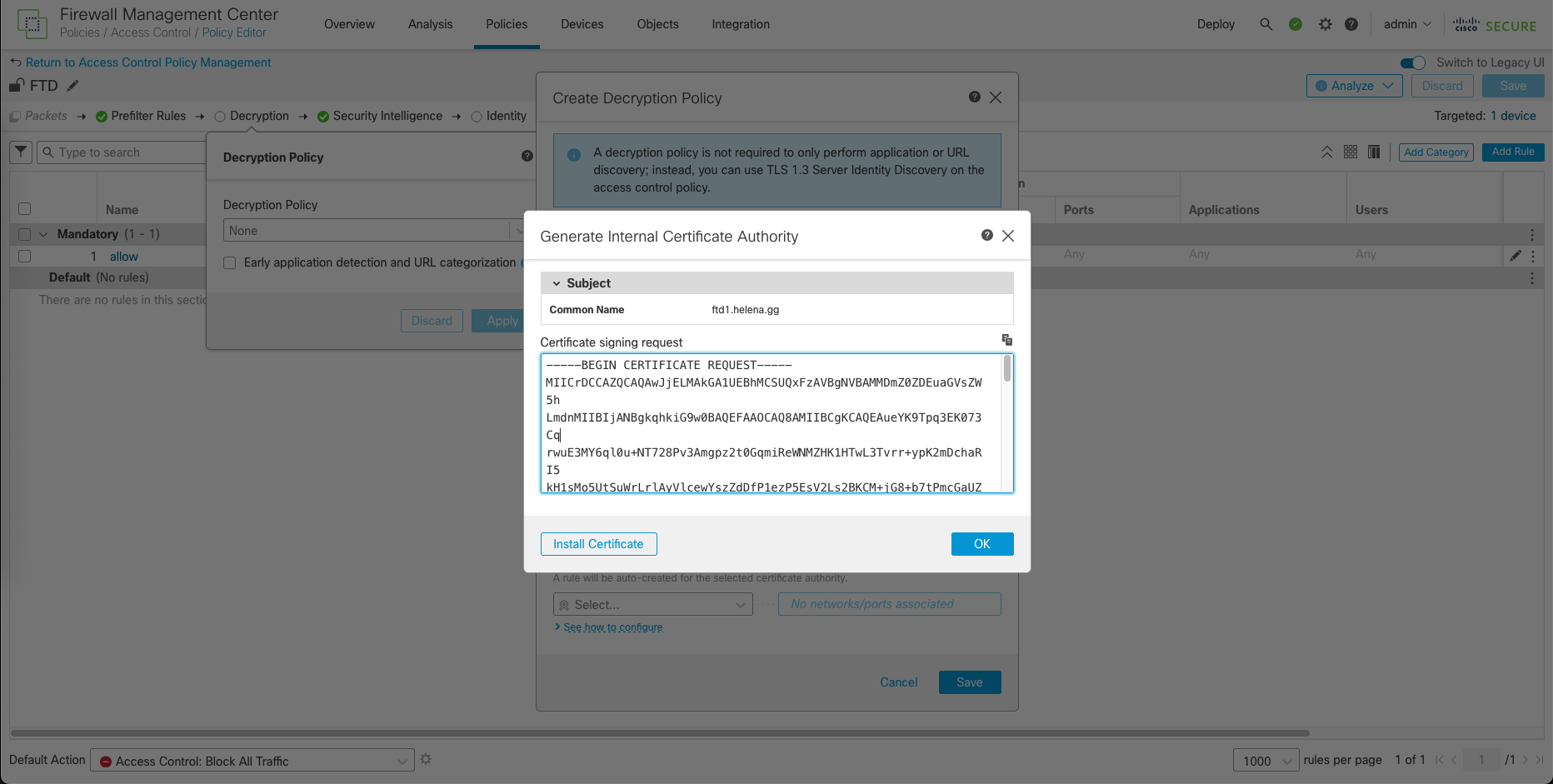
Task: Check Early application detection and URL categorization
Action: (230, 263)
